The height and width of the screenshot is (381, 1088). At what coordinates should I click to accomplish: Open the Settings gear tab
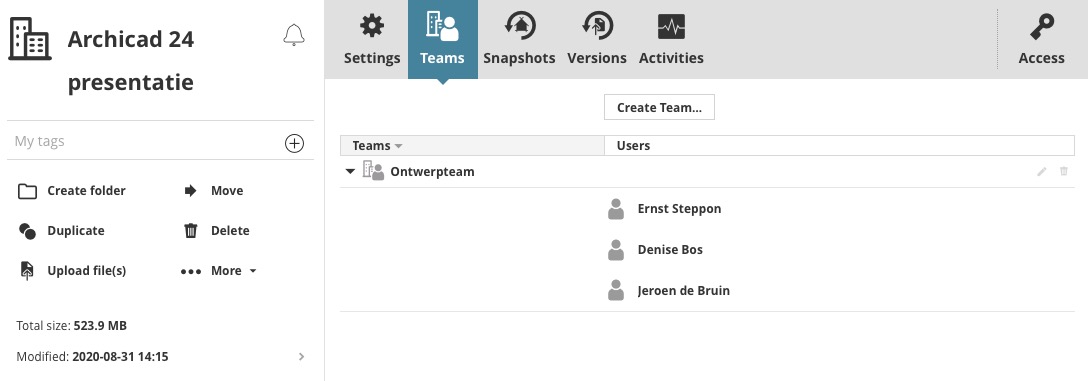372,40
